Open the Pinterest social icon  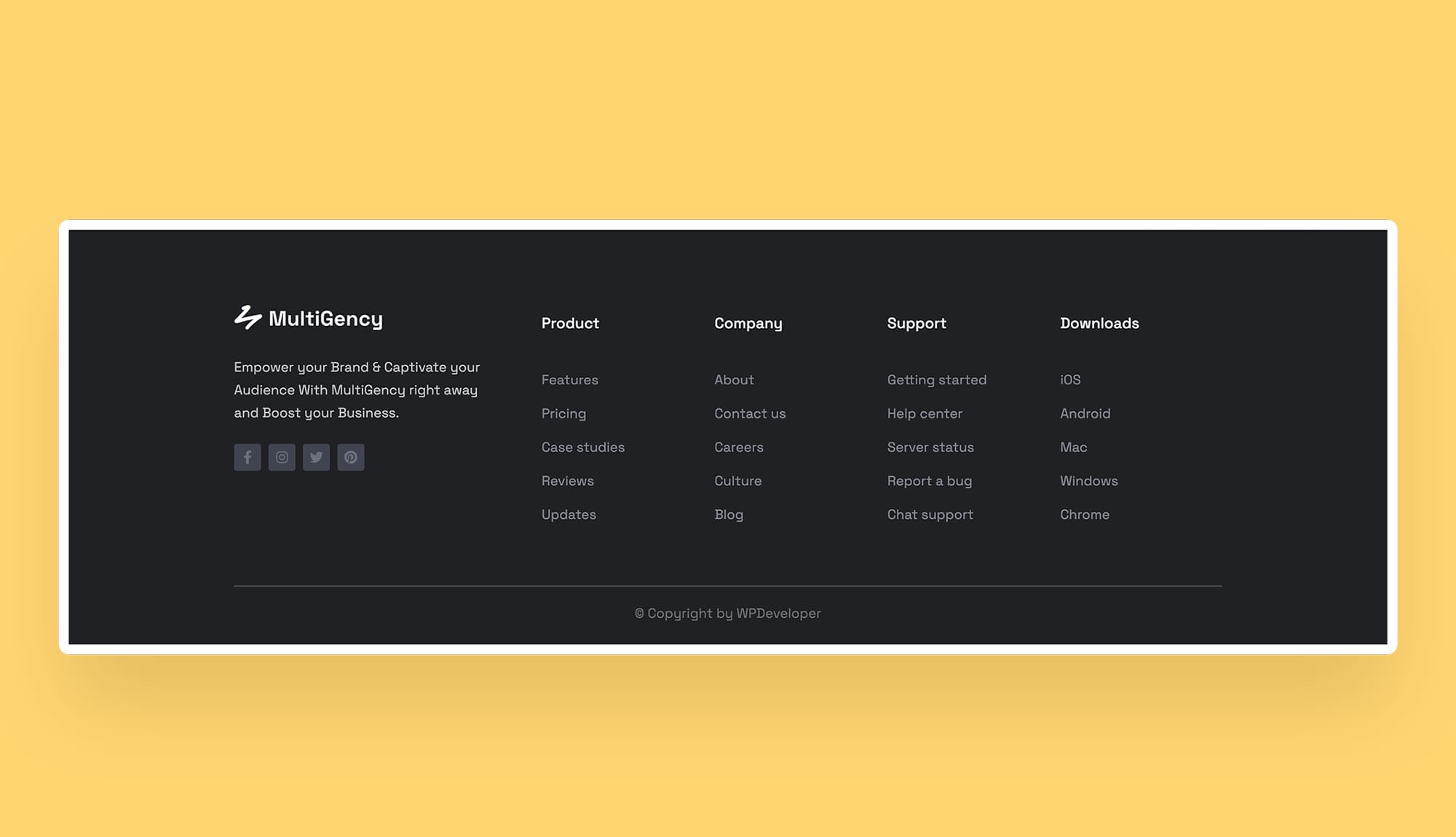coord(350,457)
